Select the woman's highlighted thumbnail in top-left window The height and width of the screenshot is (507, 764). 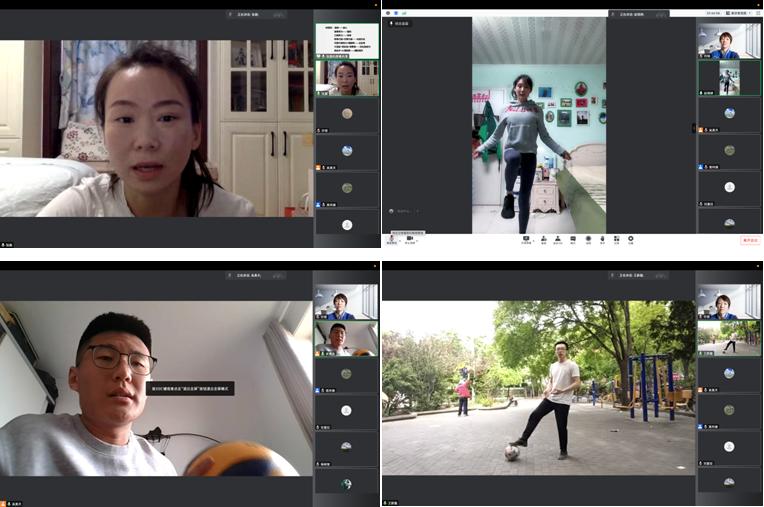[347, 77]
